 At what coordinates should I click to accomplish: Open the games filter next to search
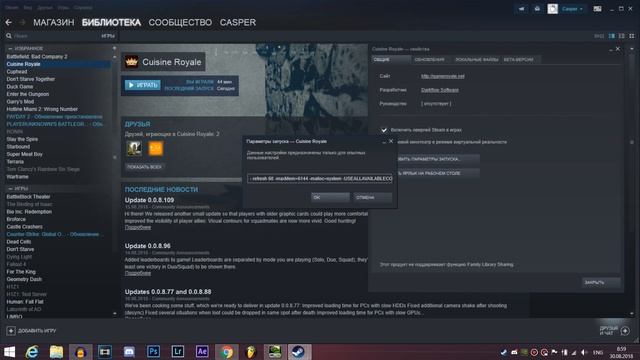click(x=108, y=36)
